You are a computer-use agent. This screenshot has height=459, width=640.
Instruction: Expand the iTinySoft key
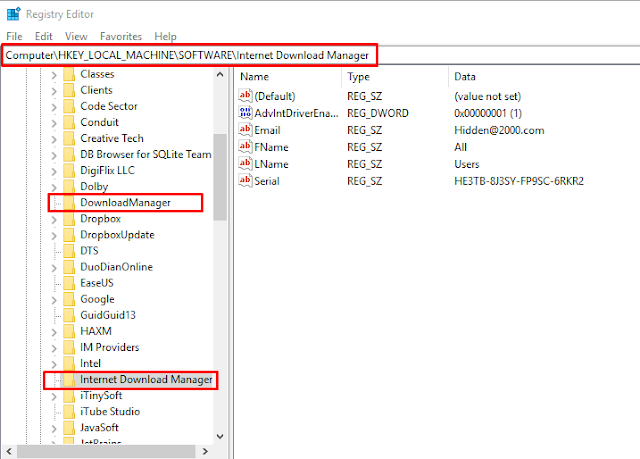(x=54, y=396)
